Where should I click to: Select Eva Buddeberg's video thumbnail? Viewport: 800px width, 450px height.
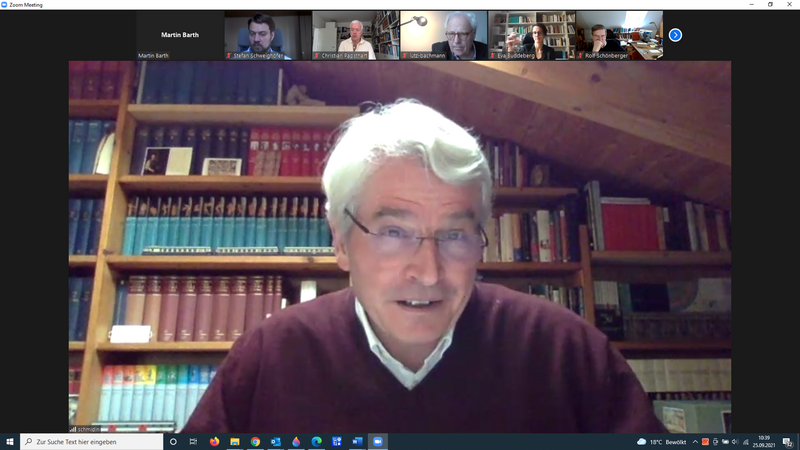(531, 35)
